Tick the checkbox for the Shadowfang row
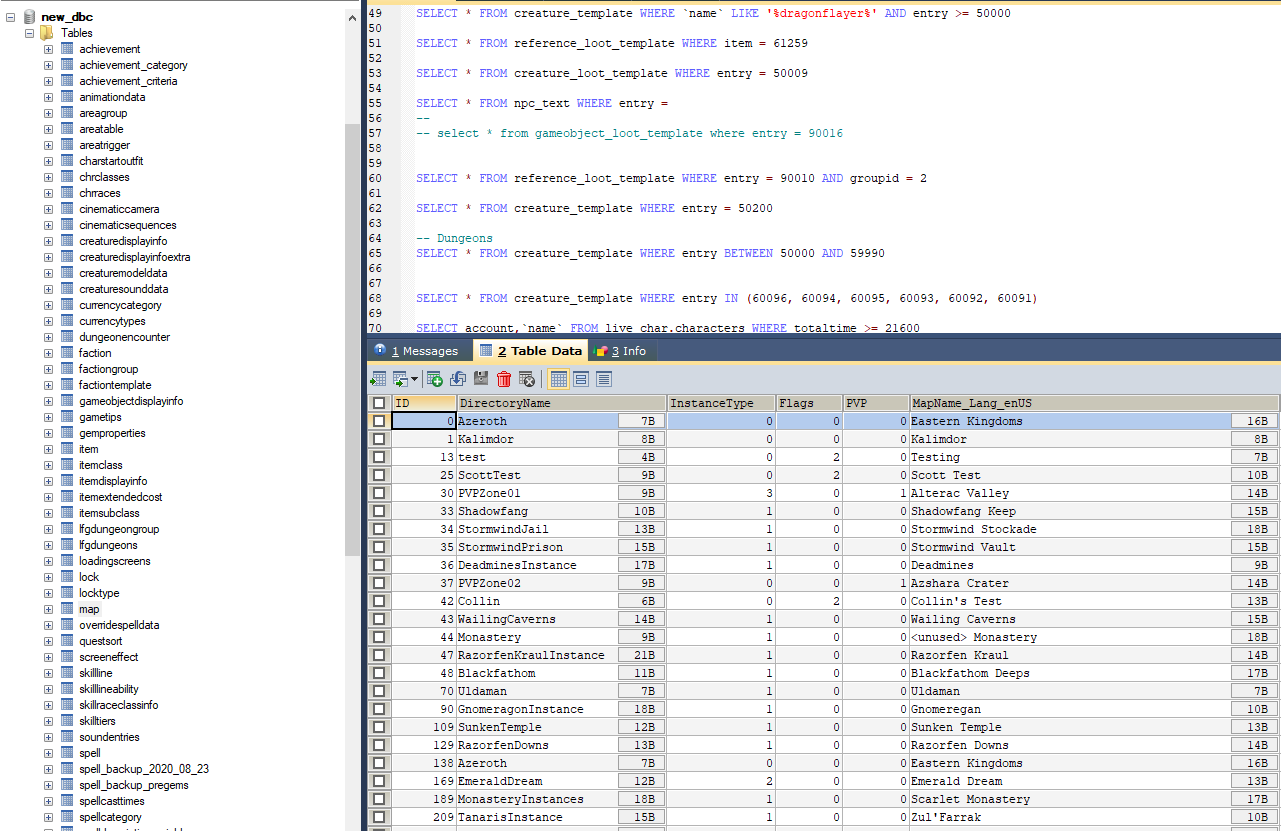 379,511
